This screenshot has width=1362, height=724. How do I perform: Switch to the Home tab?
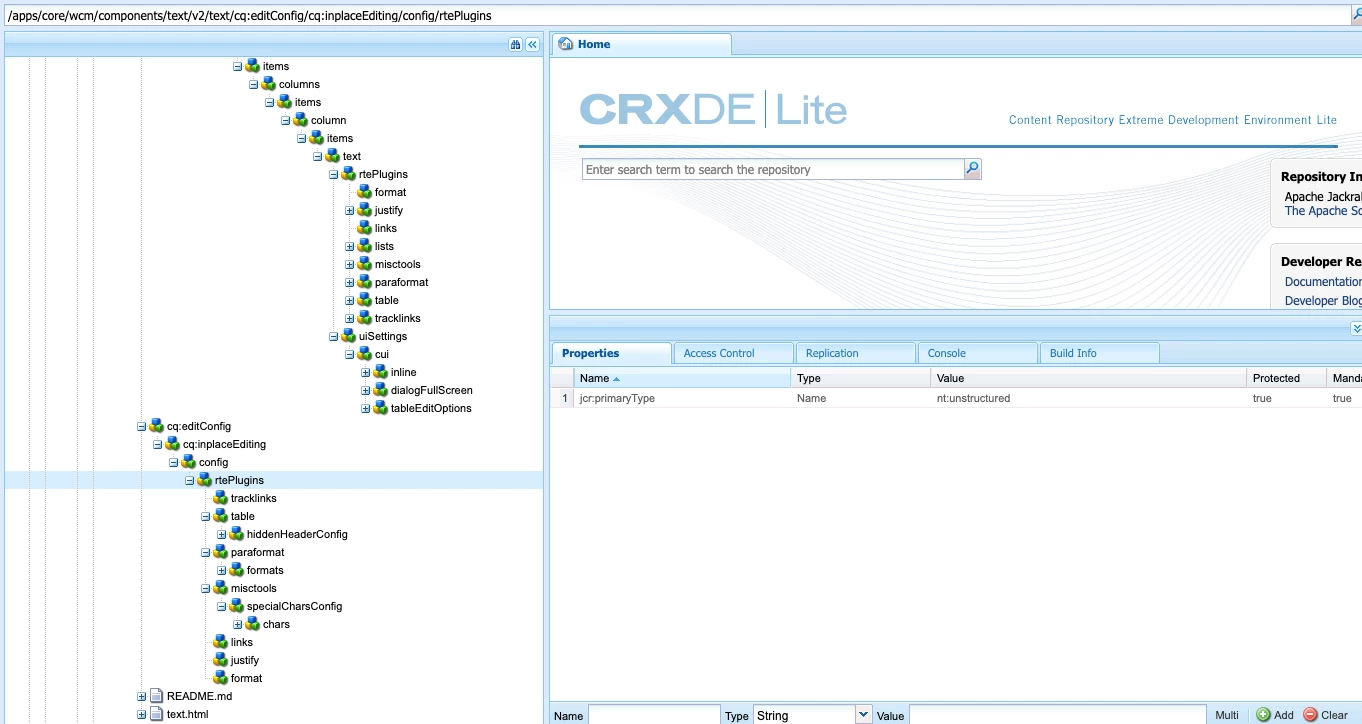tap(641, 44)
